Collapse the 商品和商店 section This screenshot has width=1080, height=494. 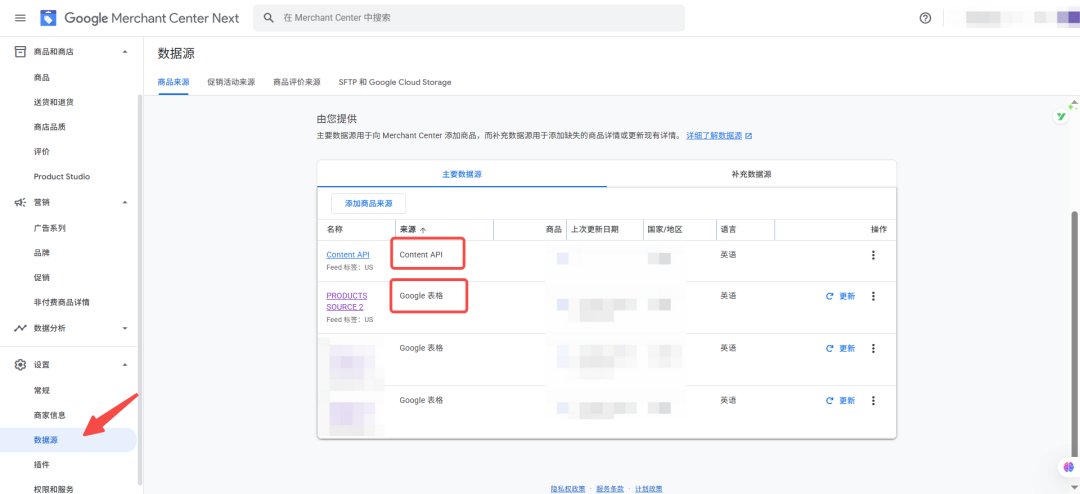[x=125, y=51]
